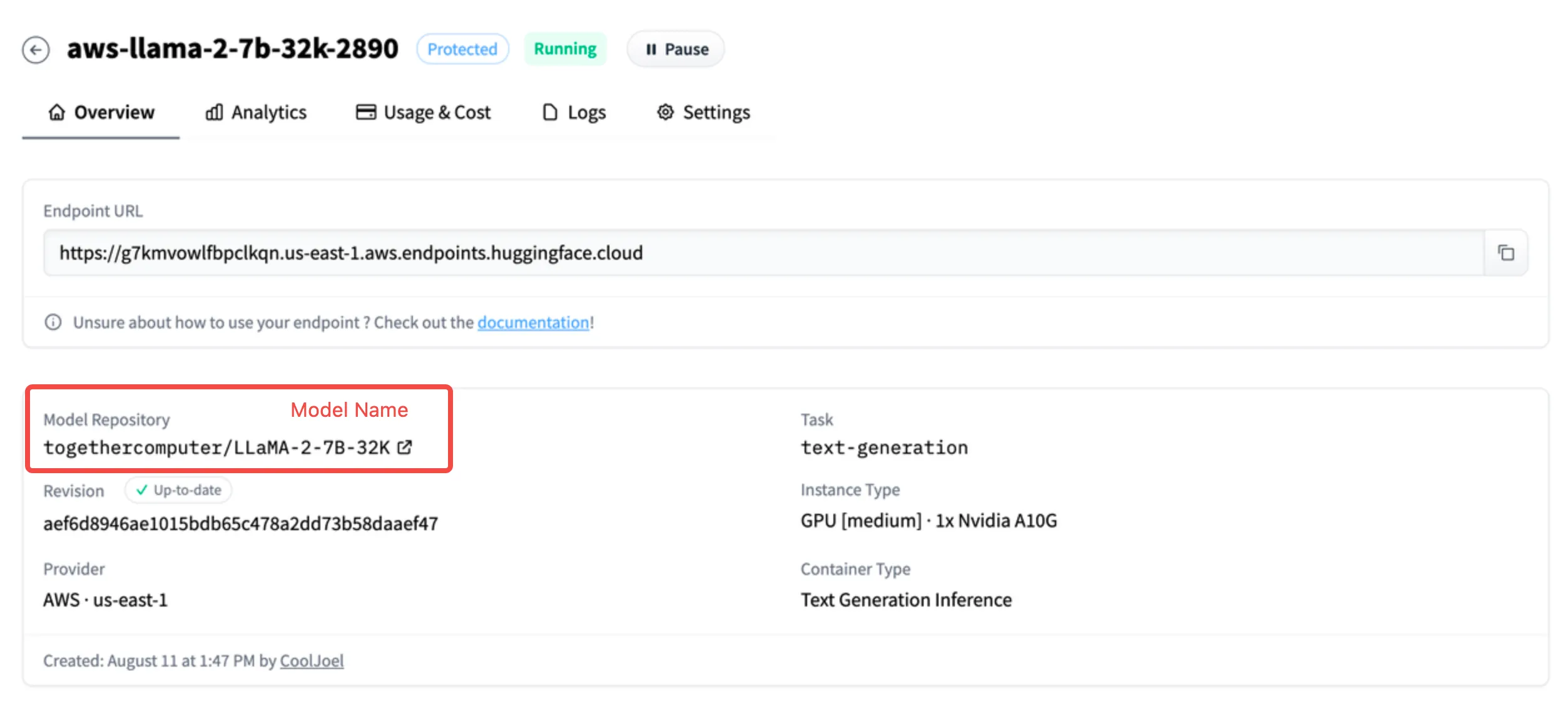Click the Logs file icon
The width and height of the screenshot is (1568, 701).
pos(550,113)
